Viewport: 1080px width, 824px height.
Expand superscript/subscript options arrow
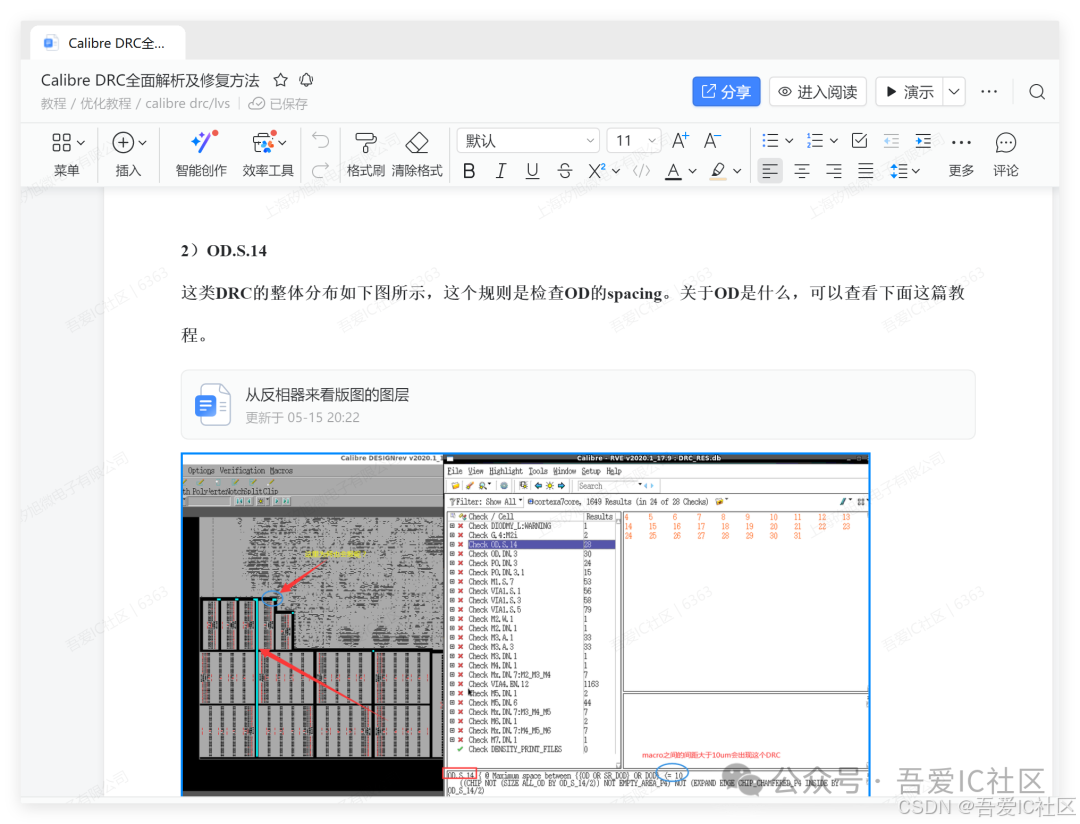pos(616,171)
